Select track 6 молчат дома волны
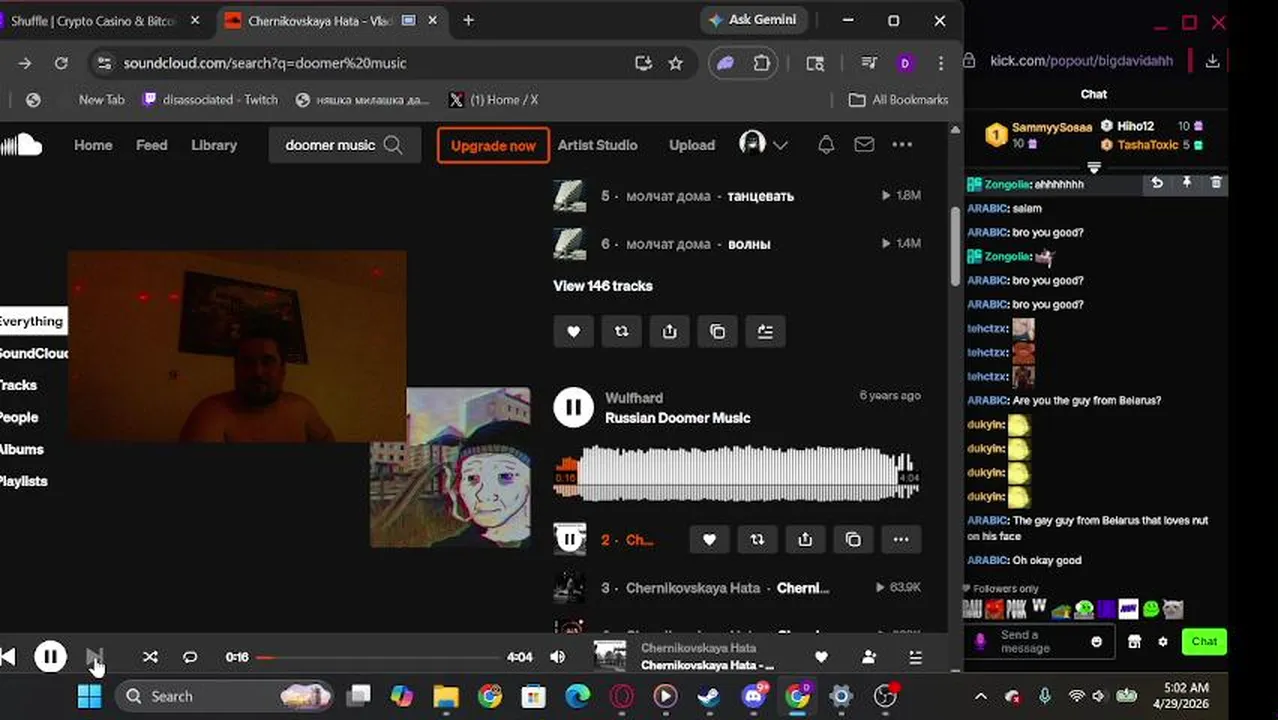The image size is (1278, 720). point(736,244)
